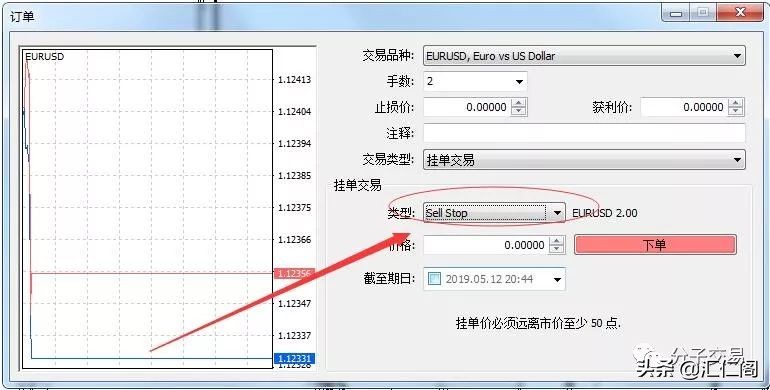Decrease 获利价 with down stepper arrow

pyautogui.click(x=736, y=111)
